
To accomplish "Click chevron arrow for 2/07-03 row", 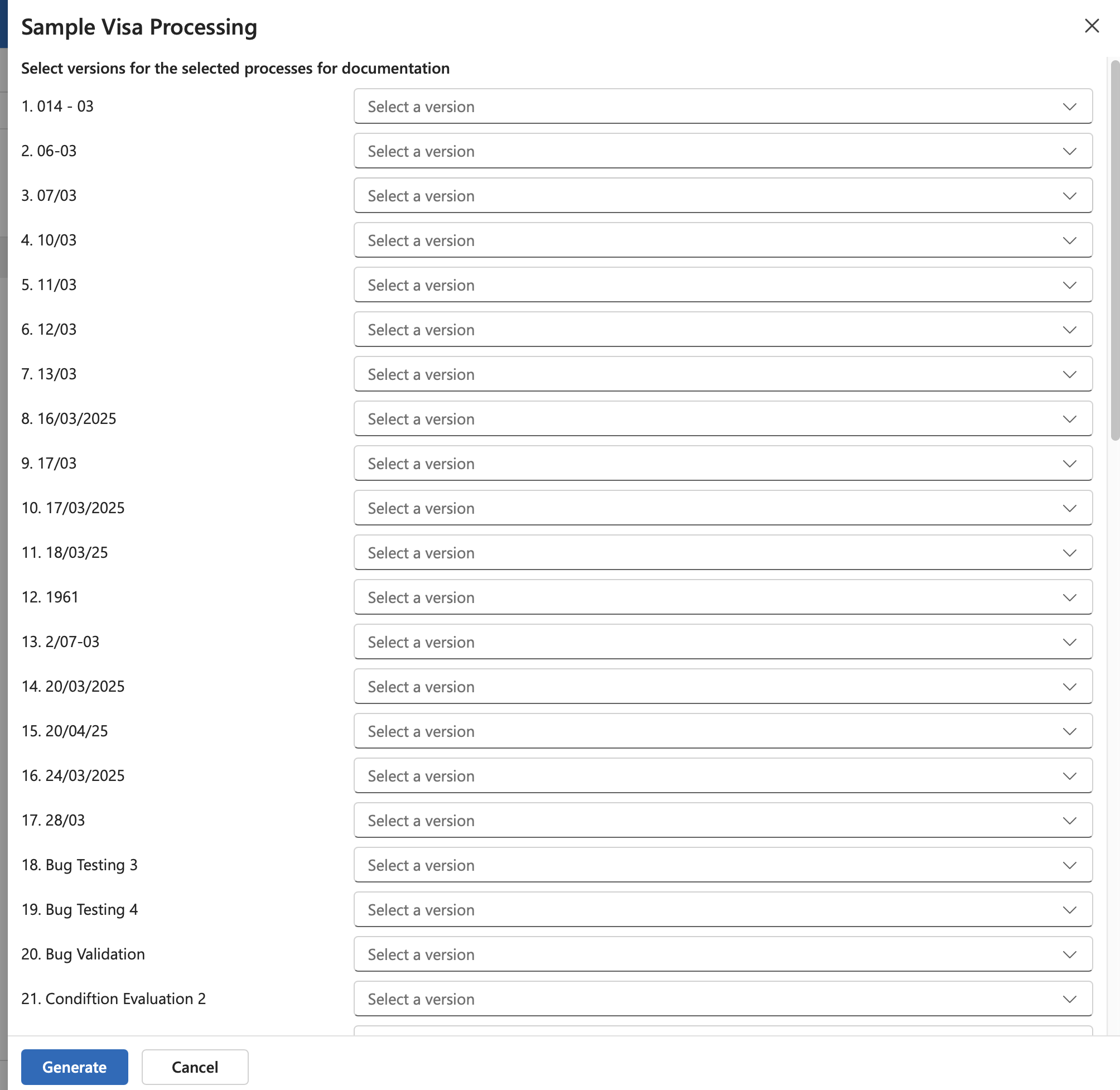I will click(x=1069, y=642).
